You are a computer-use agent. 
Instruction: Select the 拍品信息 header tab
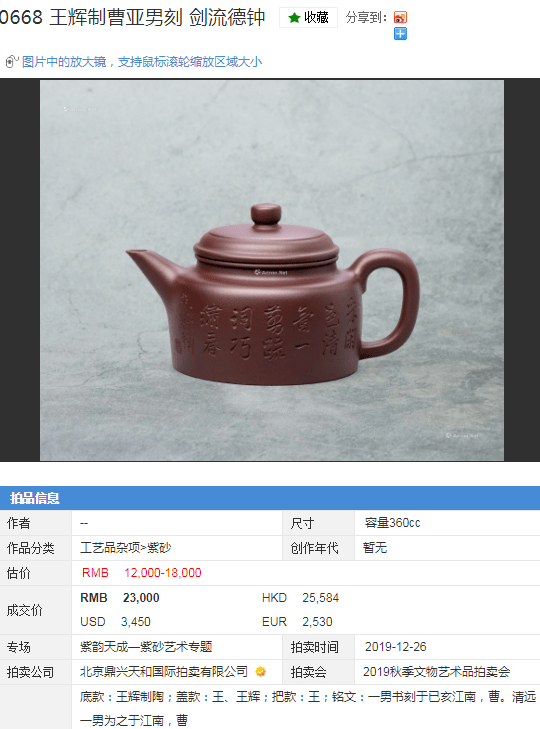tap(35, 498)
